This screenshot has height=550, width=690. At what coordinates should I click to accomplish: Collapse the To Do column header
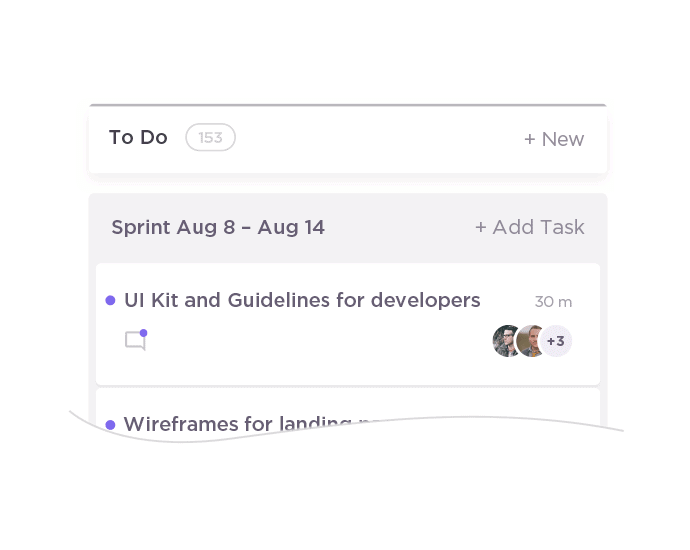click(138, 137)
